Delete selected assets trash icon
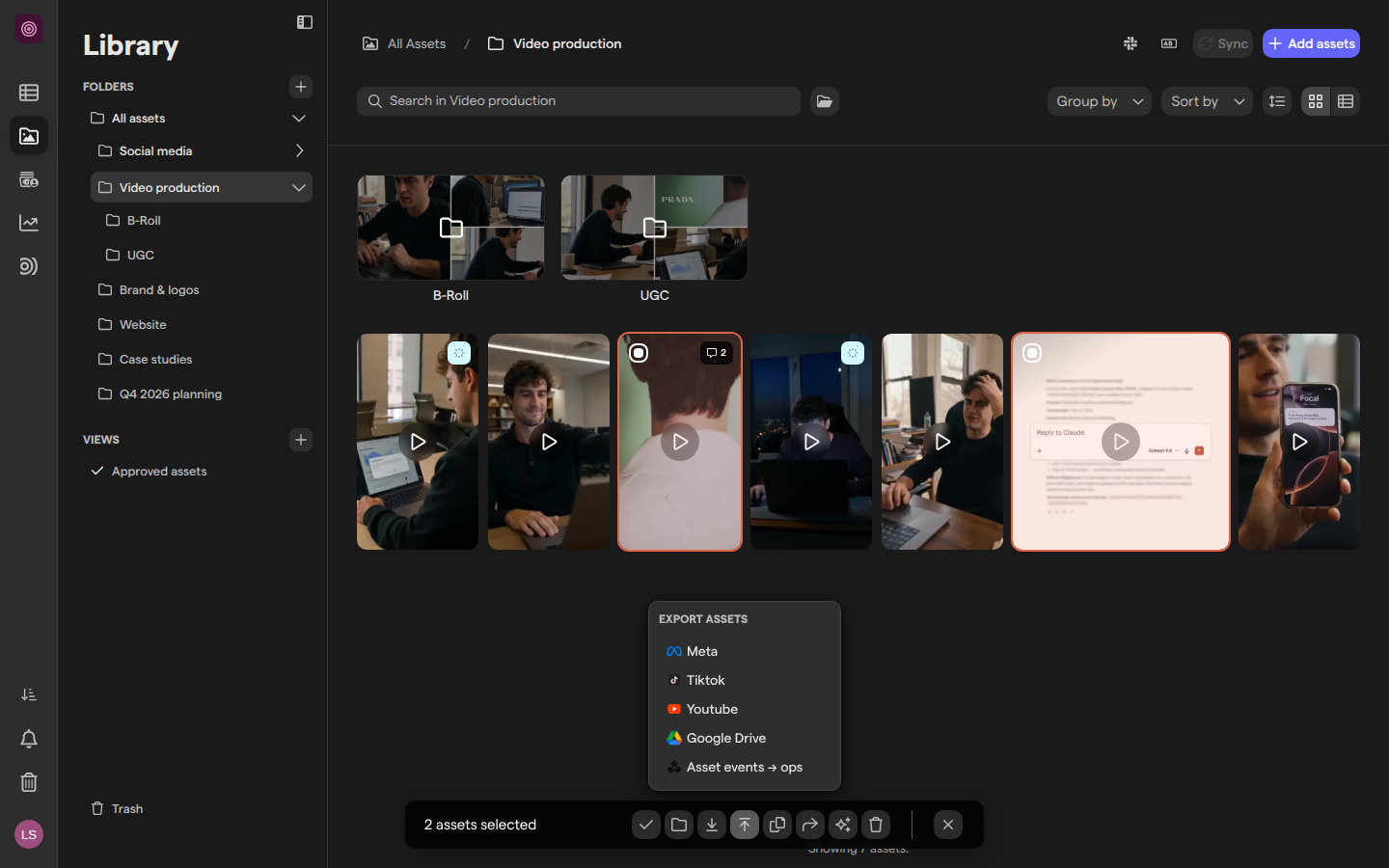Screen dimensions: 1389x868 coord(876,825)
